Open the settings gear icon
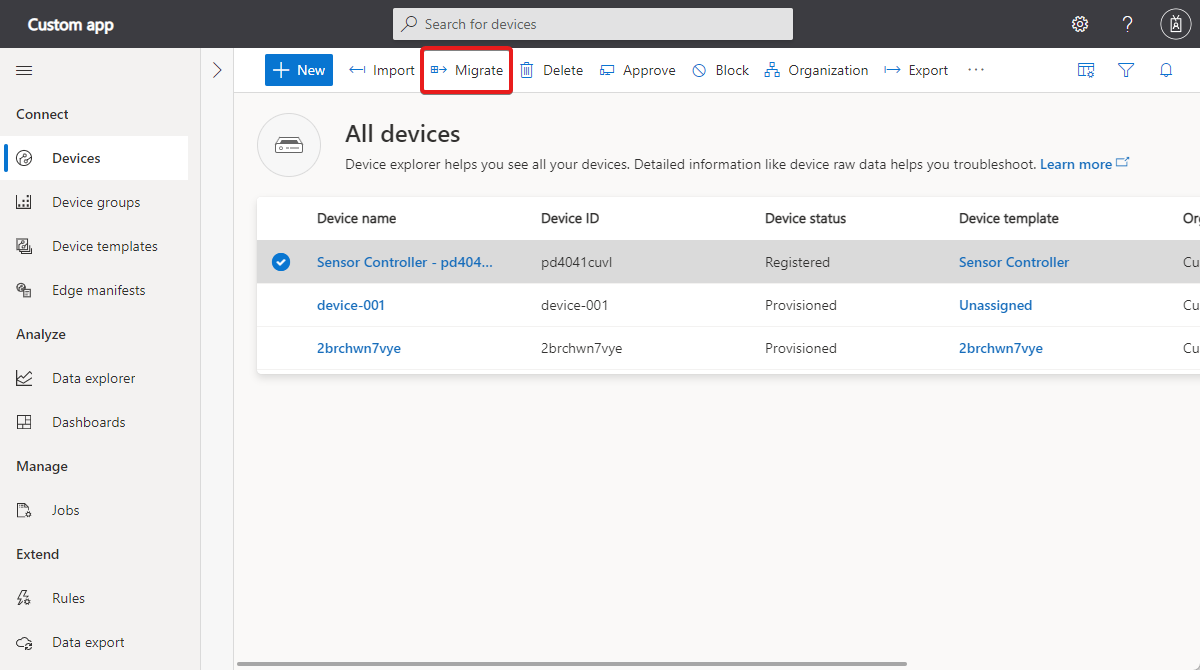The width and height of the screenshot is (1200, 670). (1080, 24)
